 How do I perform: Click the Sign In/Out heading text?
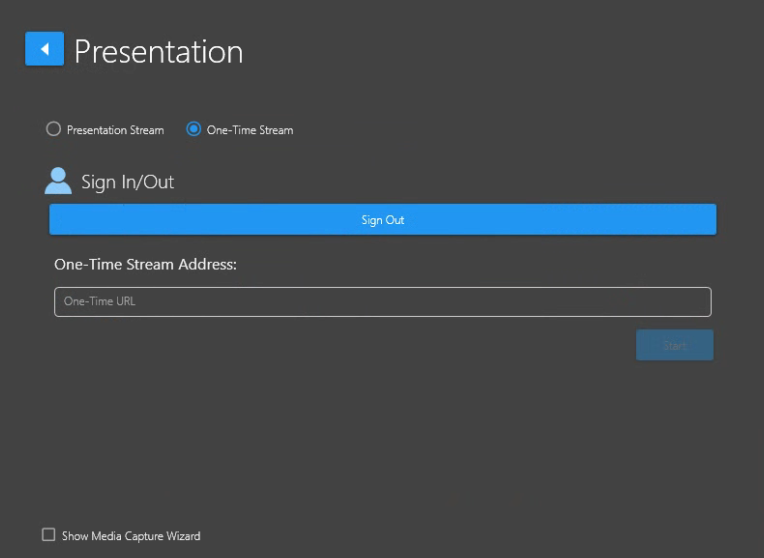point(127,182)
